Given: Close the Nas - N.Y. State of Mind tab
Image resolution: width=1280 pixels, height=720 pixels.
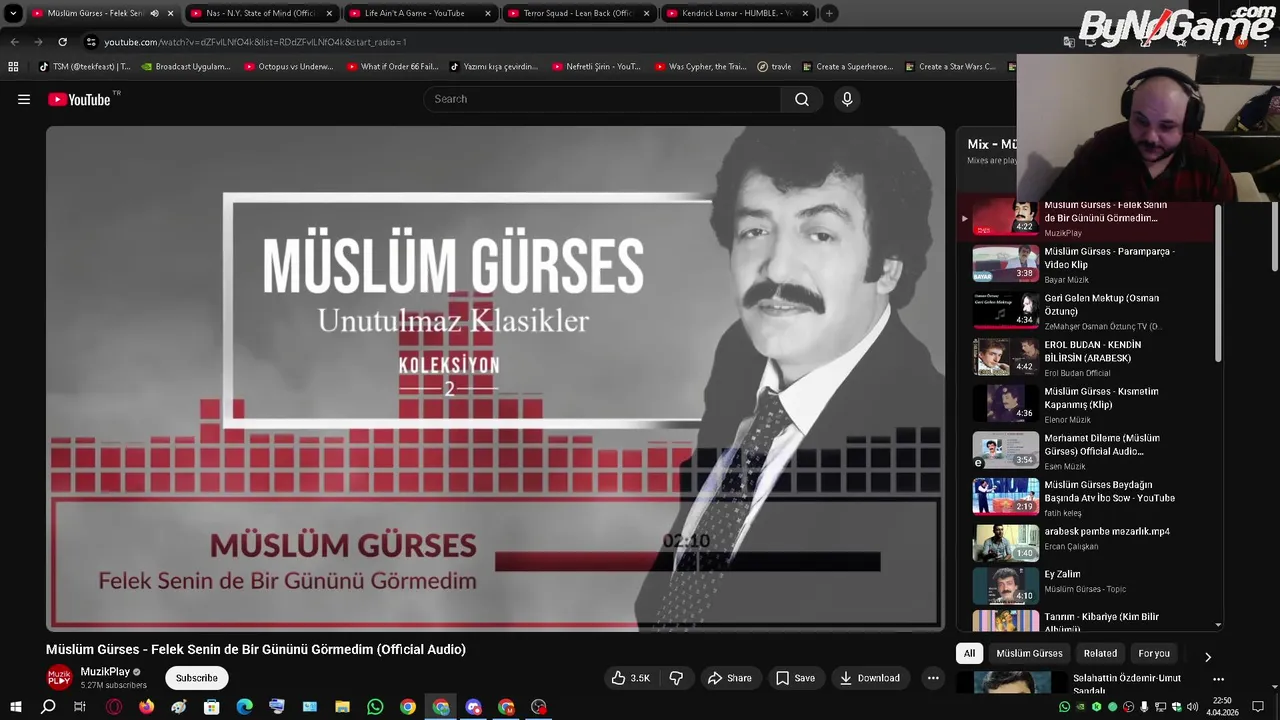Looking at the screenshot, I should click(x=329, y=13).
